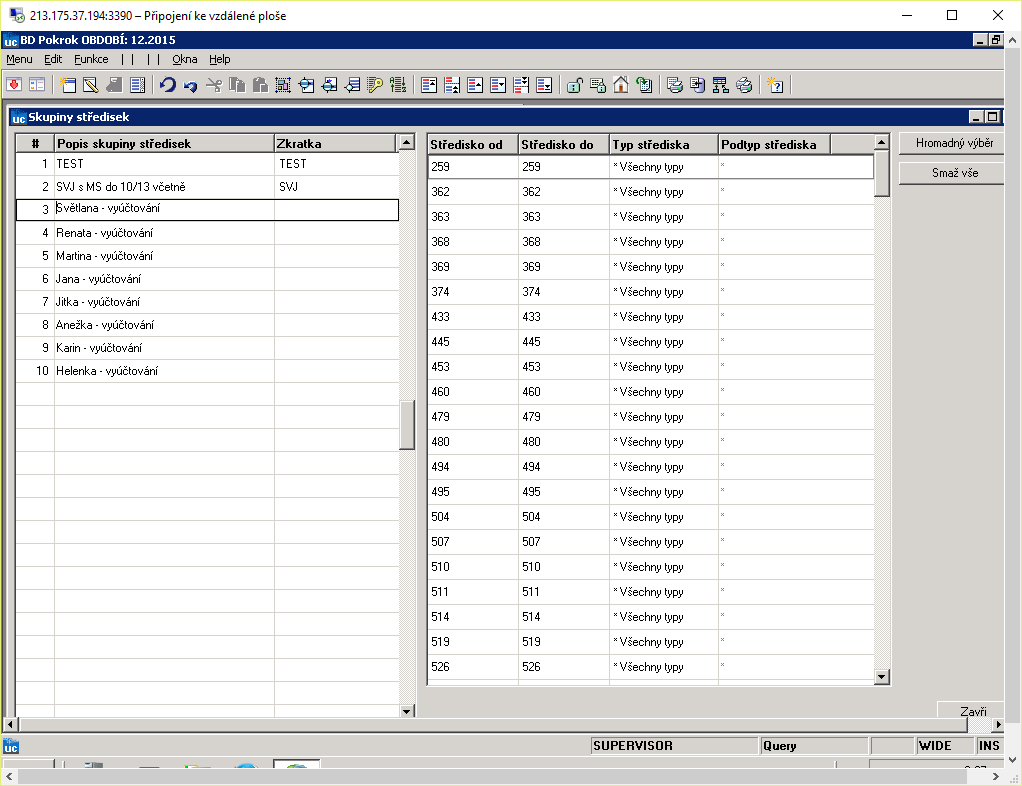Click the house home icon

coord(620,85)
